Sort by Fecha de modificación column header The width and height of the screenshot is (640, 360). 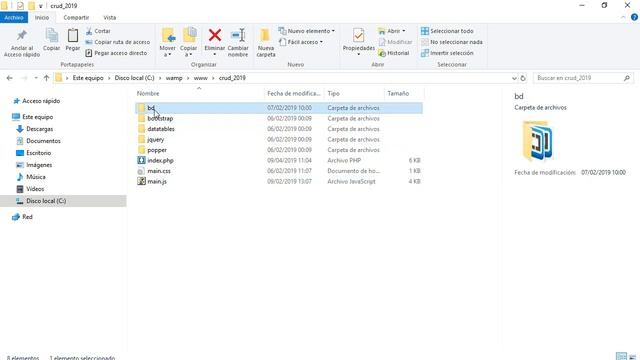[x=294, y=93]
